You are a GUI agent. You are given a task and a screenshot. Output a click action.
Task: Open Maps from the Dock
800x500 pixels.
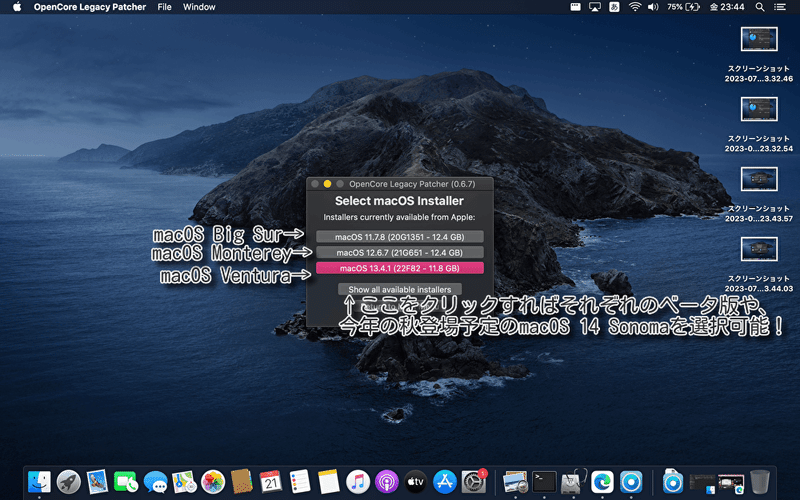184,482
